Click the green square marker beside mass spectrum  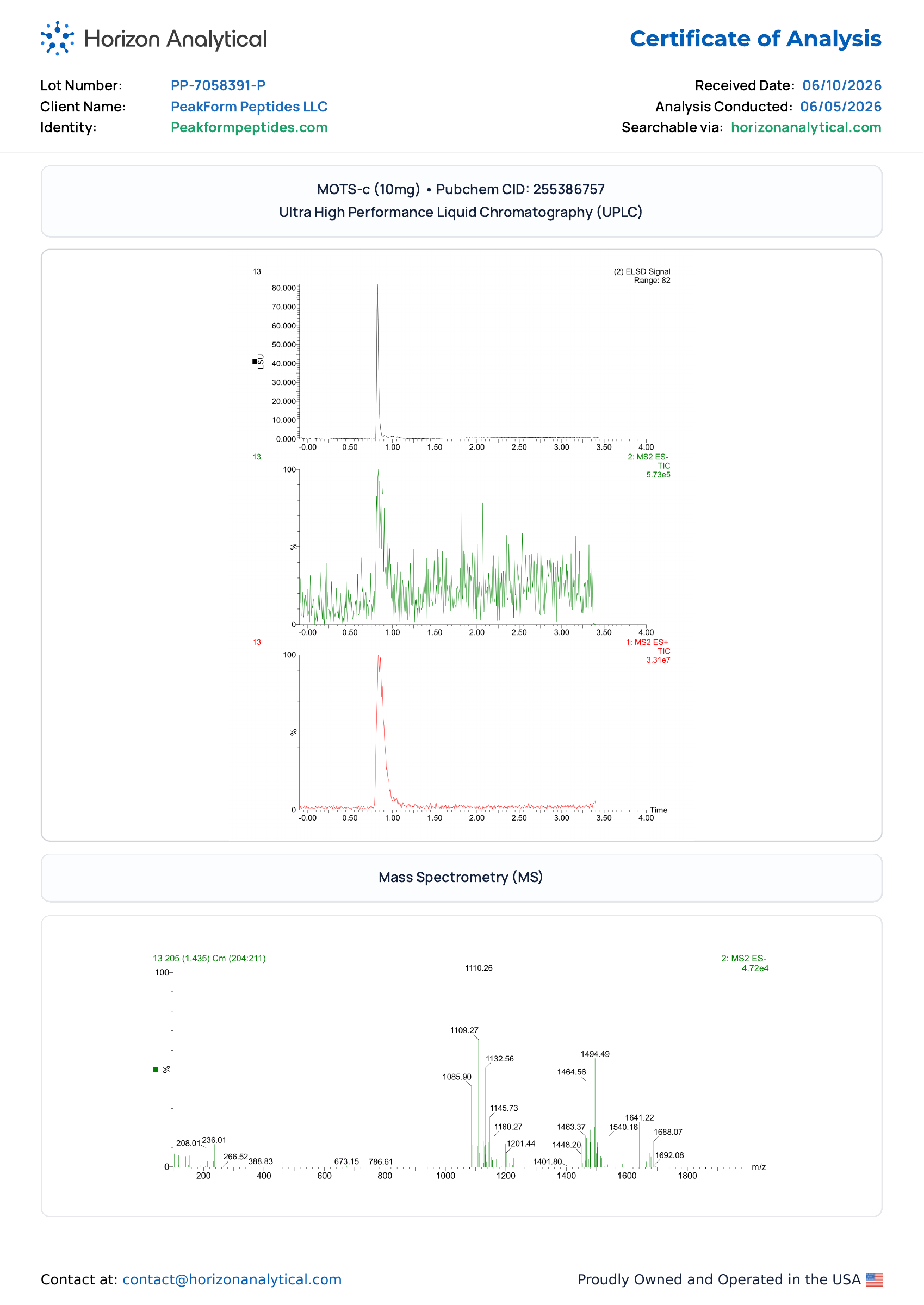pos(156,1070)
